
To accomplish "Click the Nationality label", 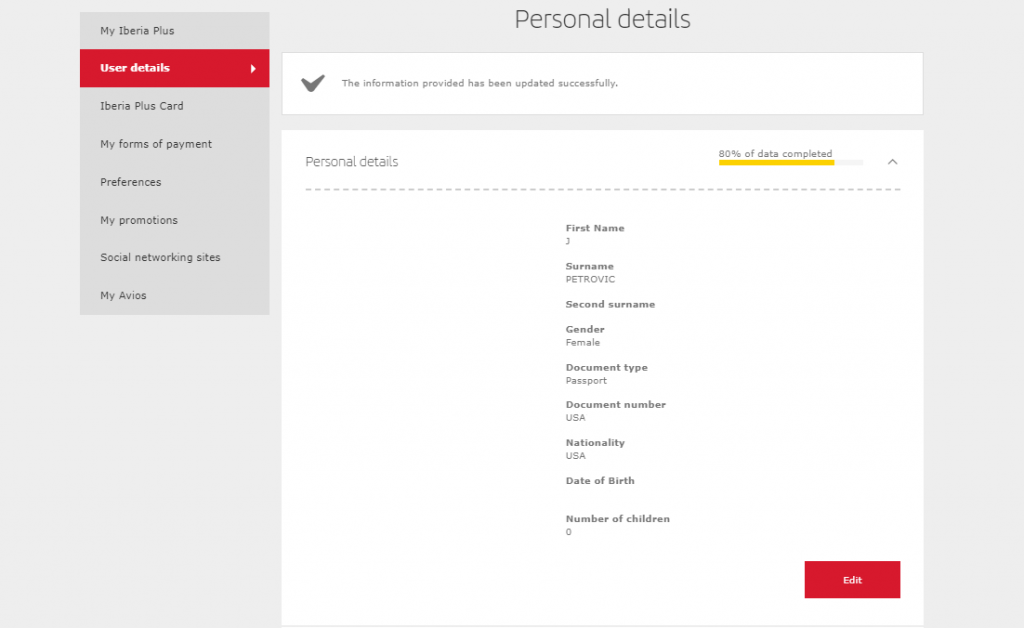I will 595,443.
